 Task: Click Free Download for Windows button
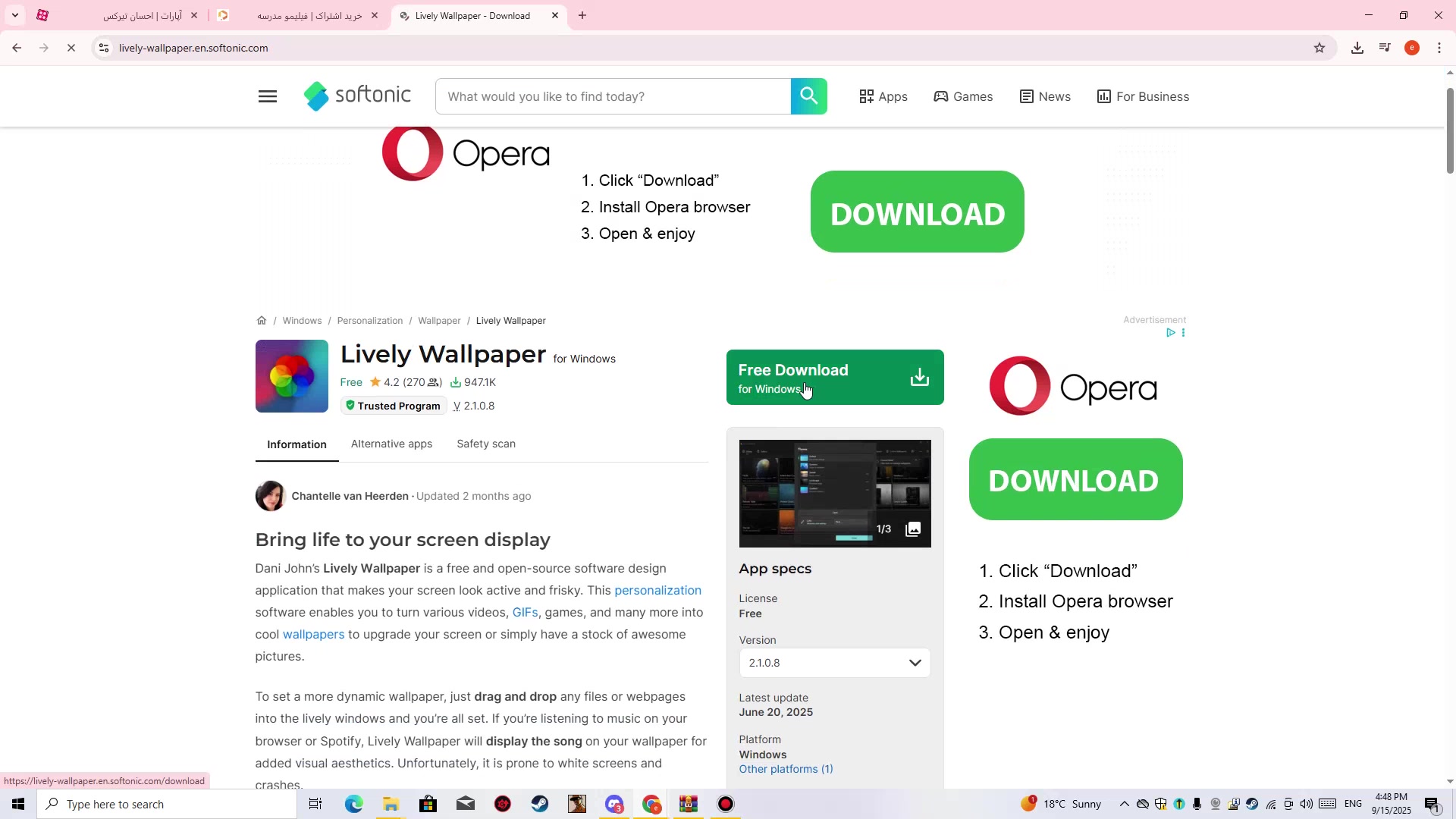(834, 377)
